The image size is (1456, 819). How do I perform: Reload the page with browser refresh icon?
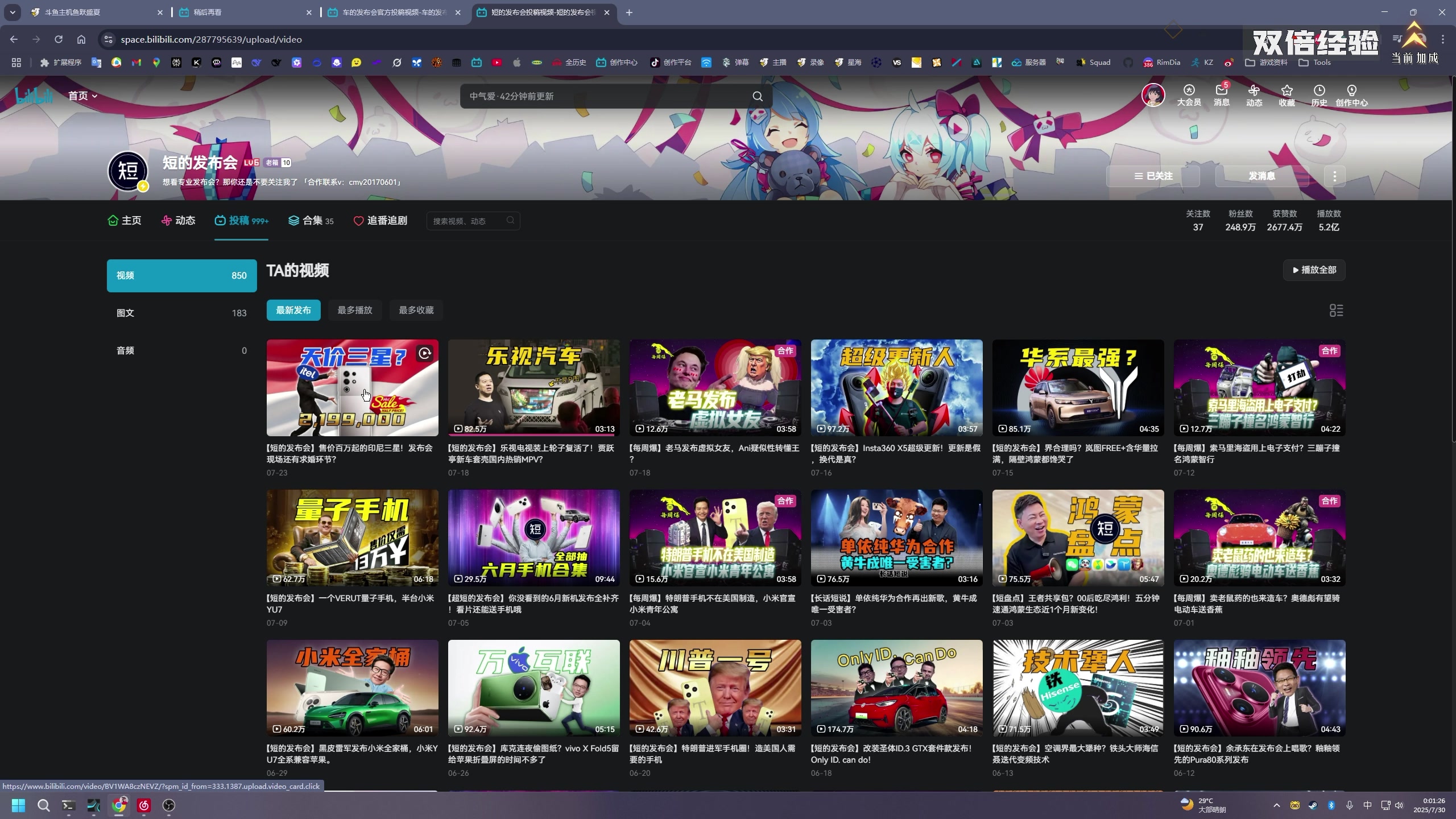[x=59, y=39]
